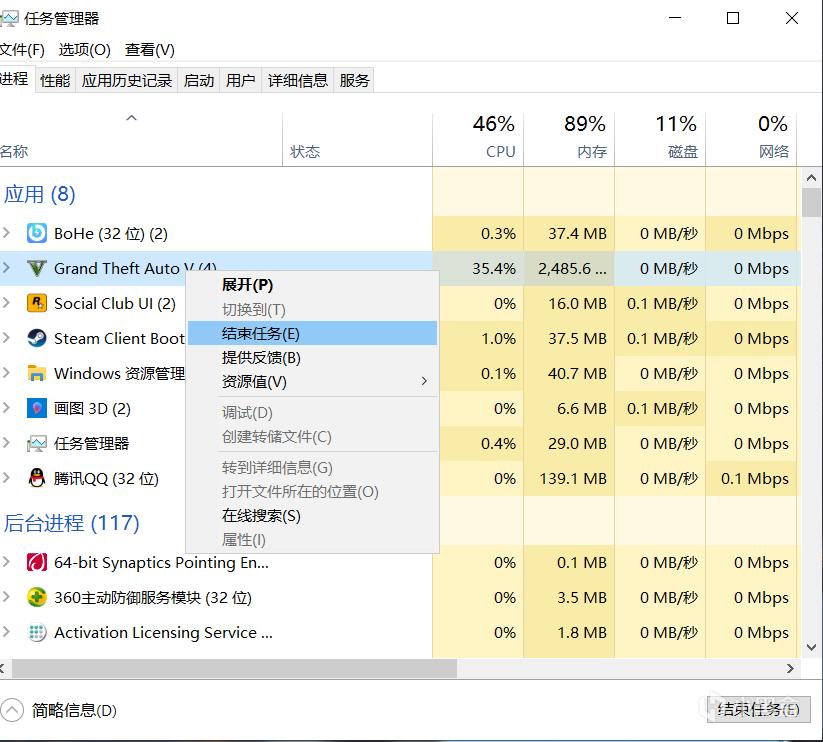Switch to the 详细信息 tab

click(x=298, y=80)
